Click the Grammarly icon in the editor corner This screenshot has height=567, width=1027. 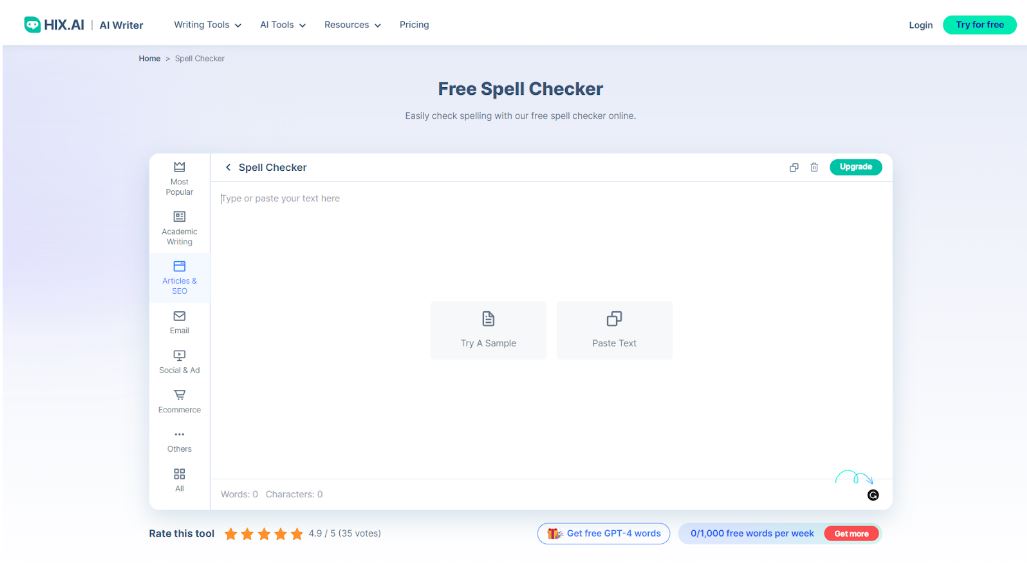tap(873, 494)
